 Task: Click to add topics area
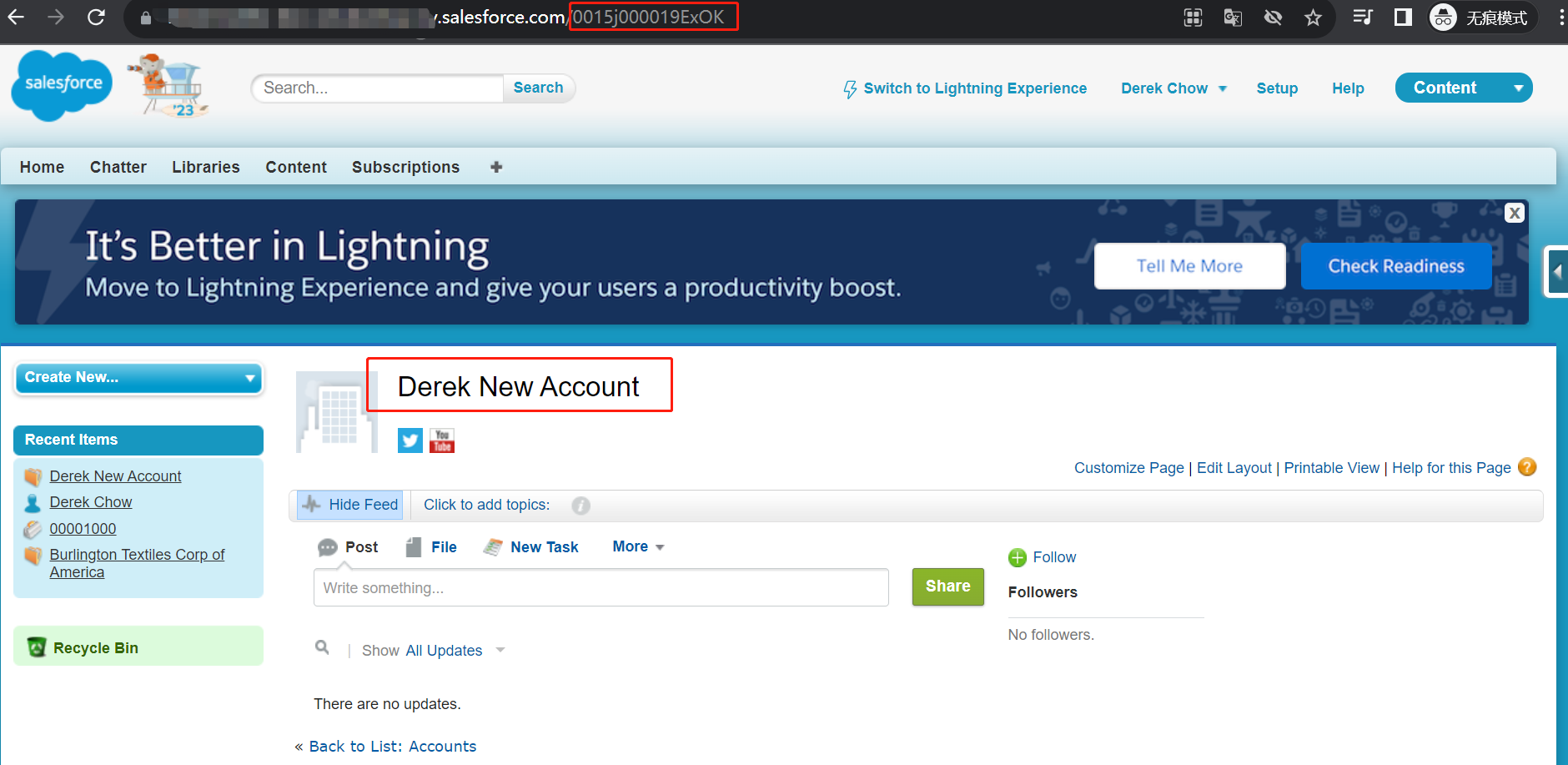tap(486, 505)
